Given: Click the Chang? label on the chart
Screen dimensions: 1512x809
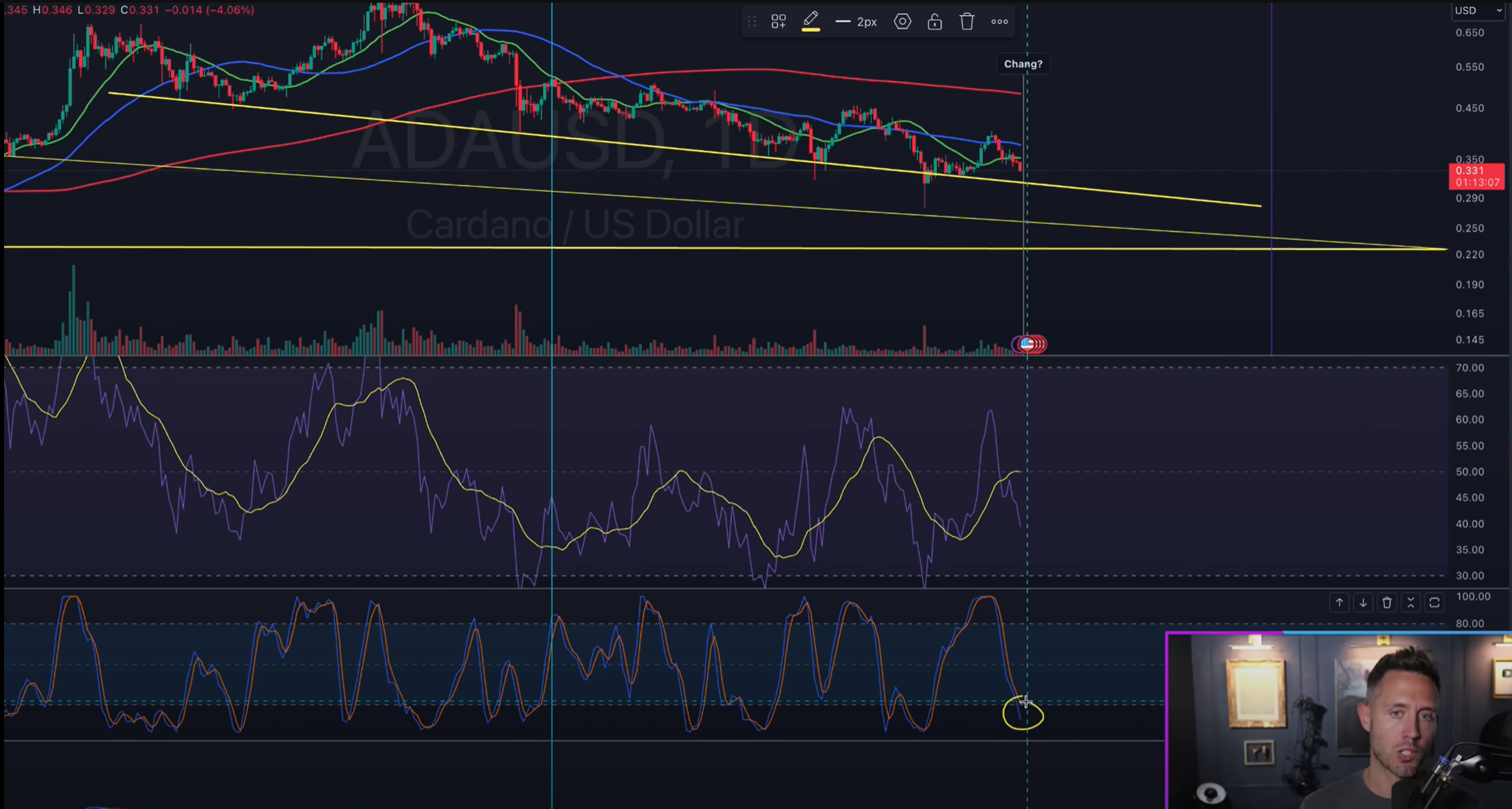Looking at the screenshot, I should [1023, 63].
